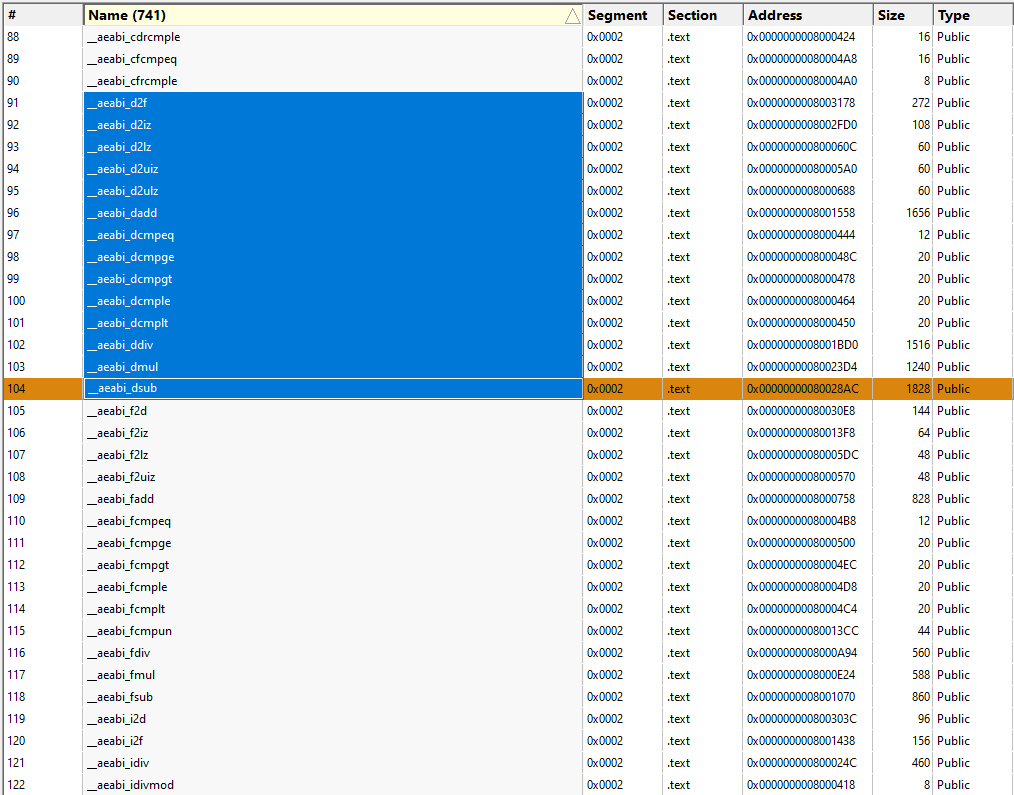Sort by Name (741) column header
The width and height of the screenshot is (1014, 795).
click(333, 16)
